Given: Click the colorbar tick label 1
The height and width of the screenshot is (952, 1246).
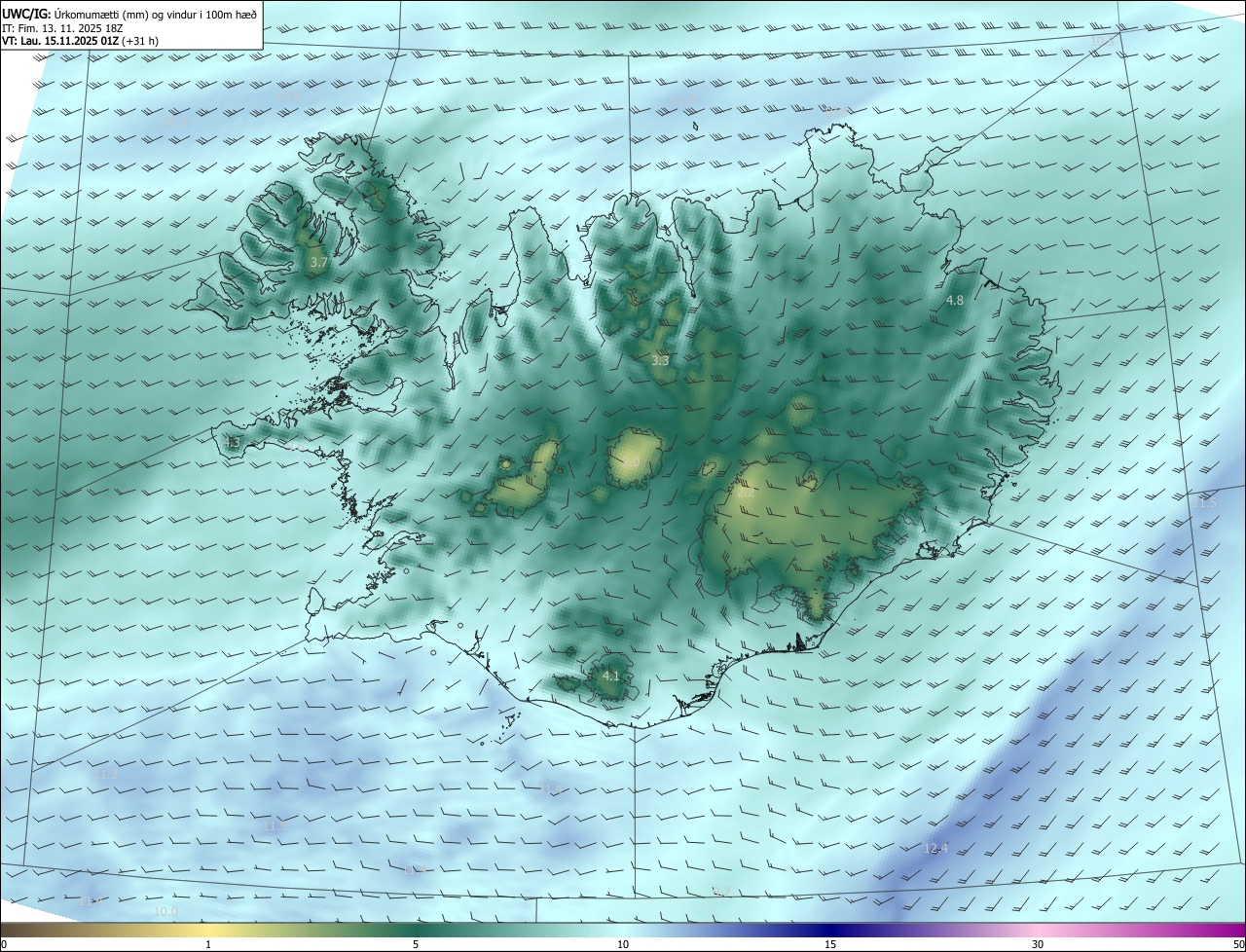Looking at the screenshot, I should coord(208,944).
